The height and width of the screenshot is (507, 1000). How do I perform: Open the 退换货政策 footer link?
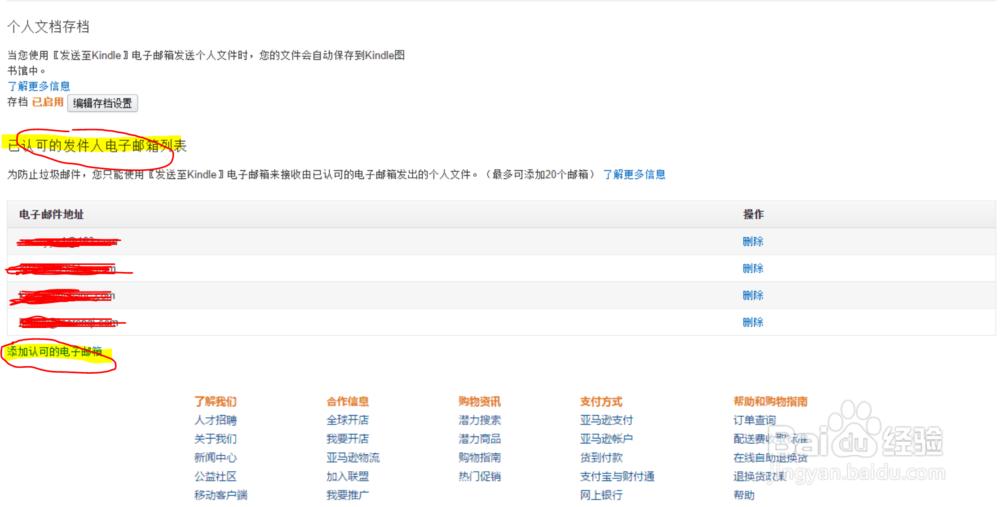pyautogui.click(x=760, y=476)
